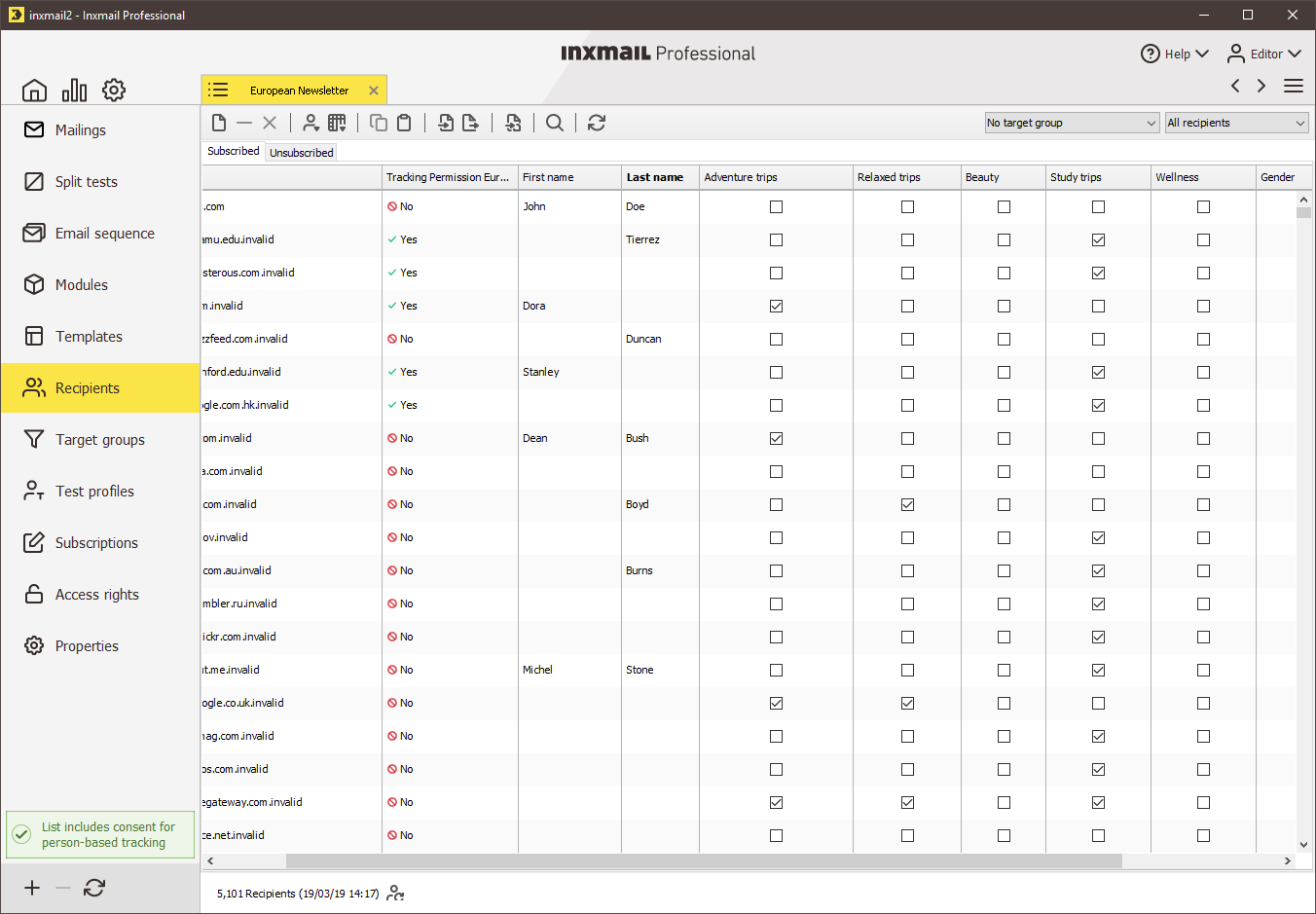The height and width of the screenshot is (914, 1316).
Task: Switch to the Unsubscribed tab
Action: 302,153
